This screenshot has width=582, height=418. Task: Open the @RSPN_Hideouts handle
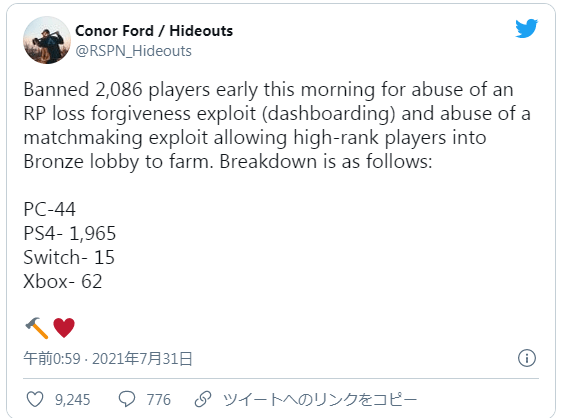[x=133, y=51]
